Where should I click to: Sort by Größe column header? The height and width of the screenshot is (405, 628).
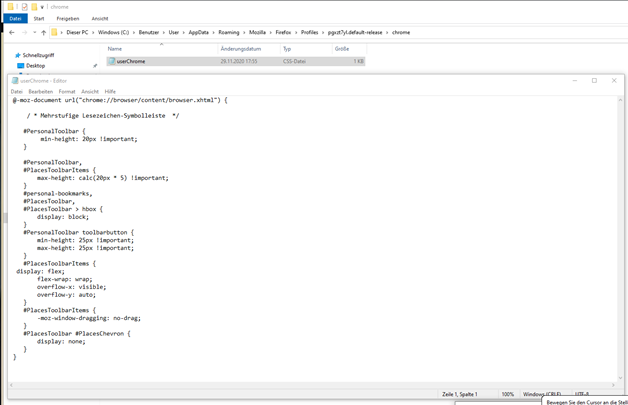pyautogui.click(x=342, y=49)
